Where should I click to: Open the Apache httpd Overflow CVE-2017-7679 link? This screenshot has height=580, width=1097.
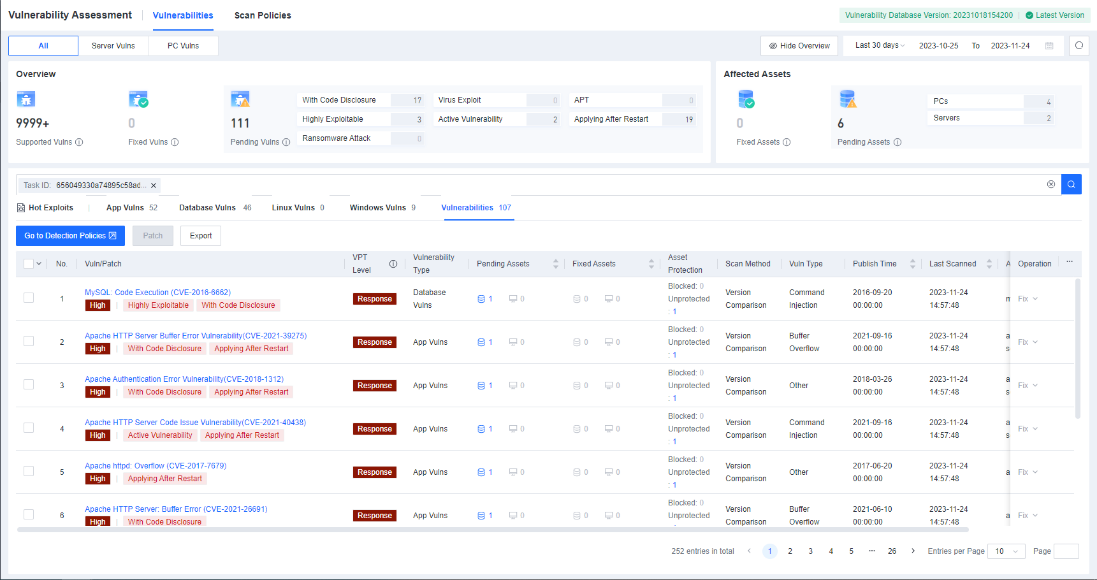[x=155, y=466]
